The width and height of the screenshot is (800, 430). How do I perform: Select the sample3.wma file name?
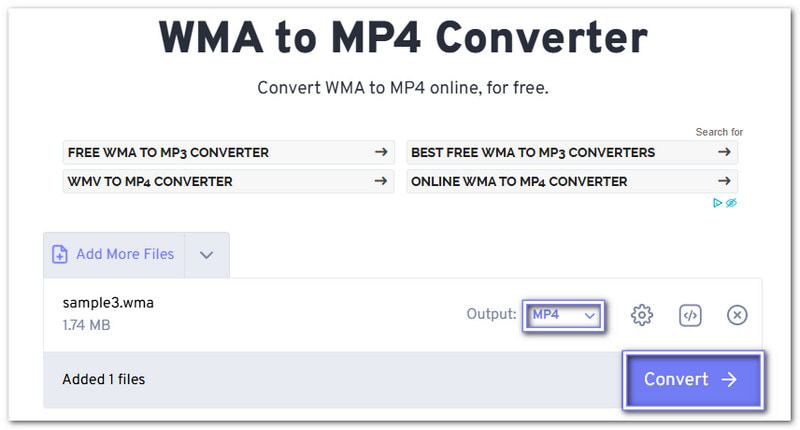click(108, 303)
